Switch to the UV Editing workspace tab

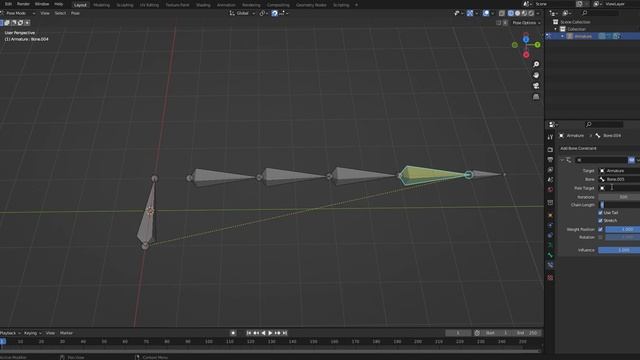point(149,5)
